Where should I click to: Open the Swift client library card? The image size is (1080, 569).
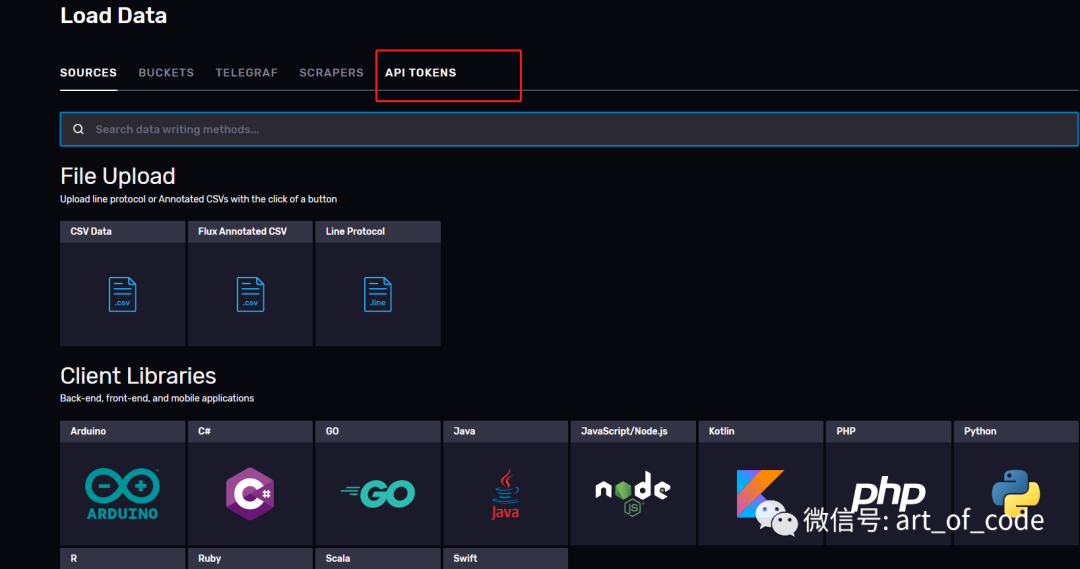point(506,558)
